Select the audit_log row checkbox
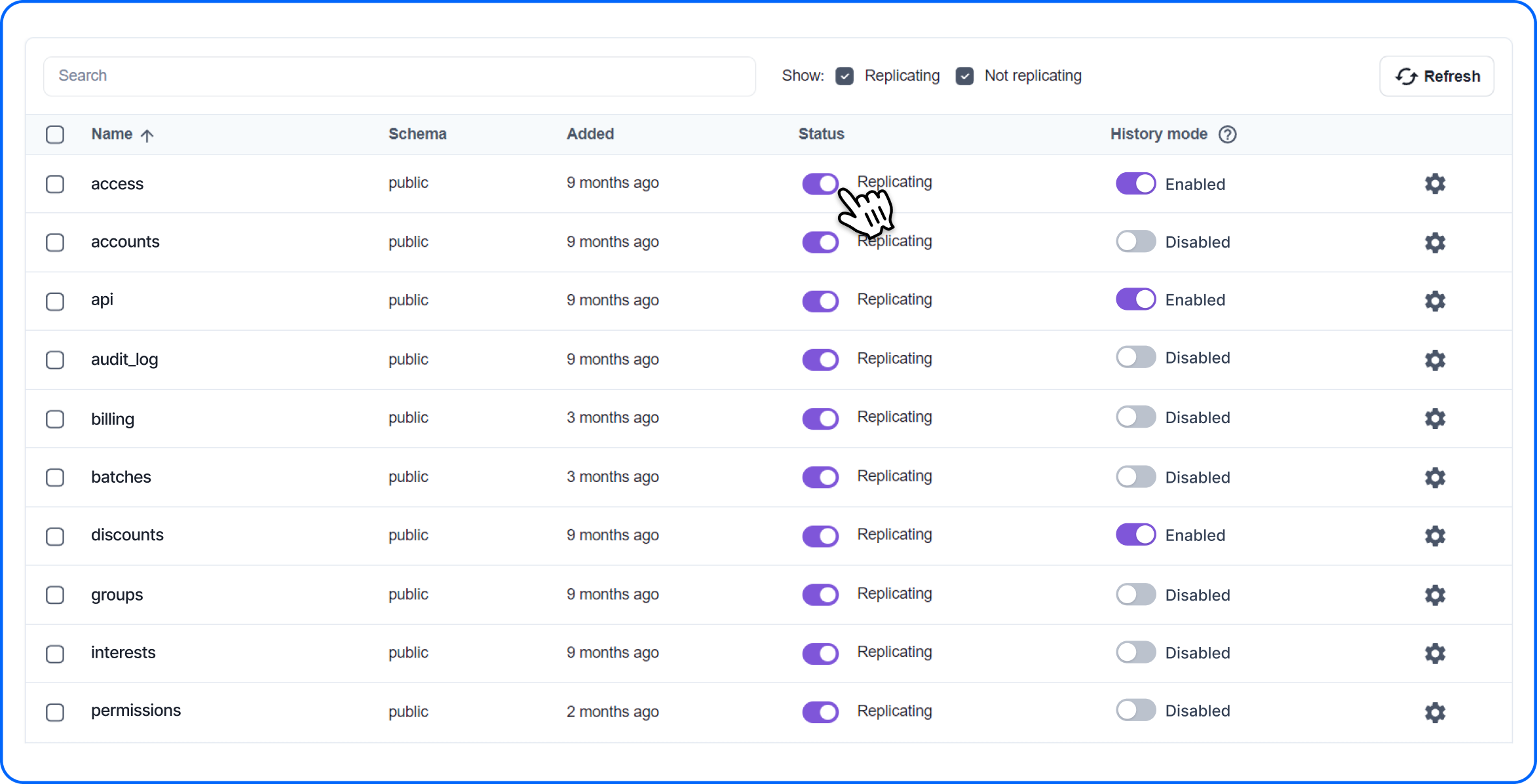The image size is (1537, 784). (55, 360)
